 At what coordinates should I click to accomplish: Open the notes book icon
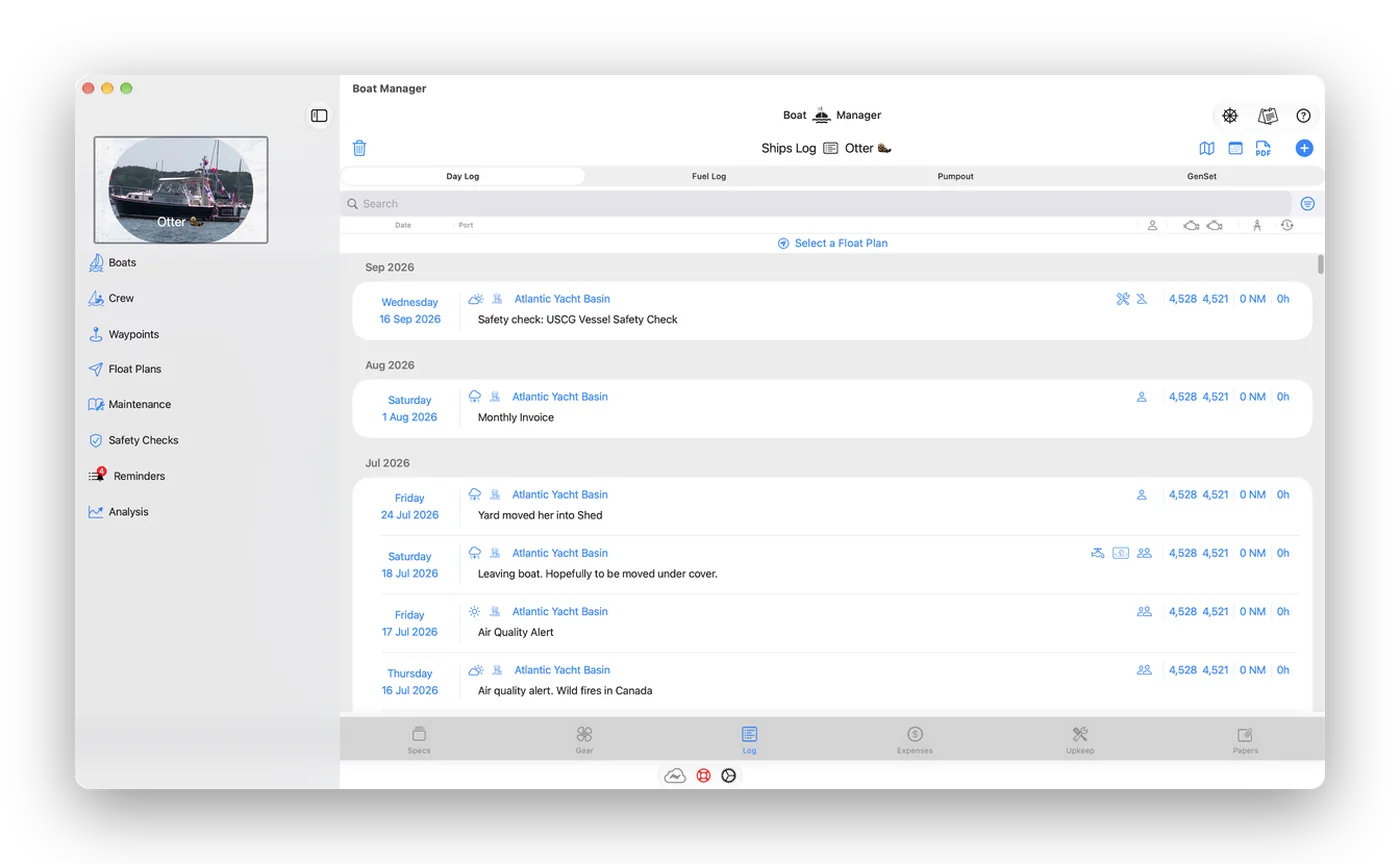[1268, 116]
